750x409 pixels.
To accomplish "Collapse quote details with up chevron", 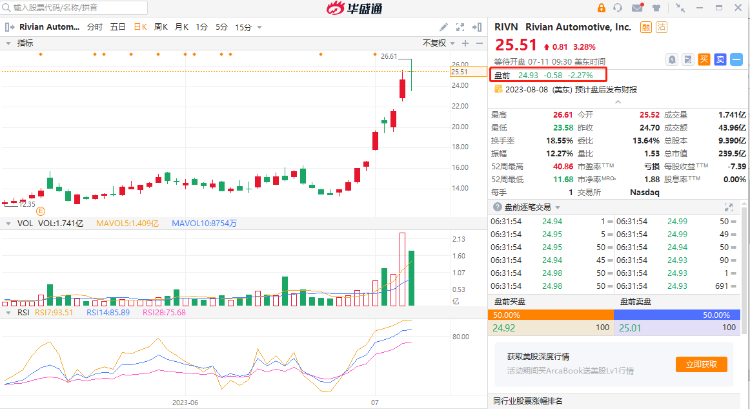I will (x=618, y=102).
